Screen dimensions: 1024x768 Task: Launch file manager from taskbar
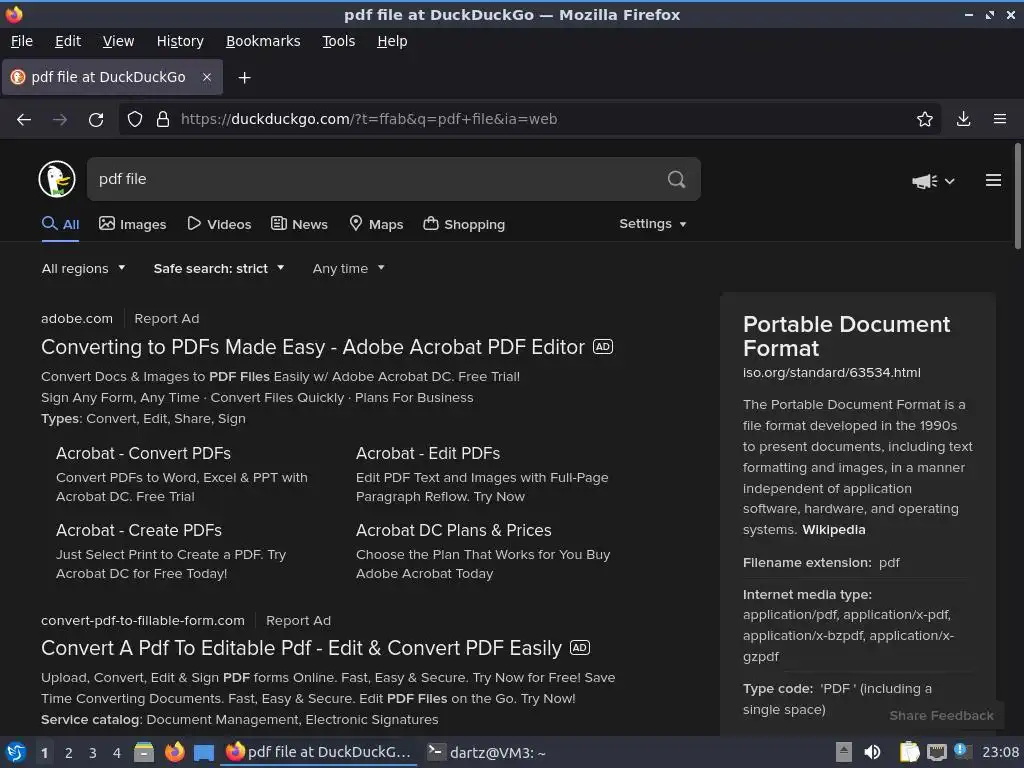pos(143,752)
